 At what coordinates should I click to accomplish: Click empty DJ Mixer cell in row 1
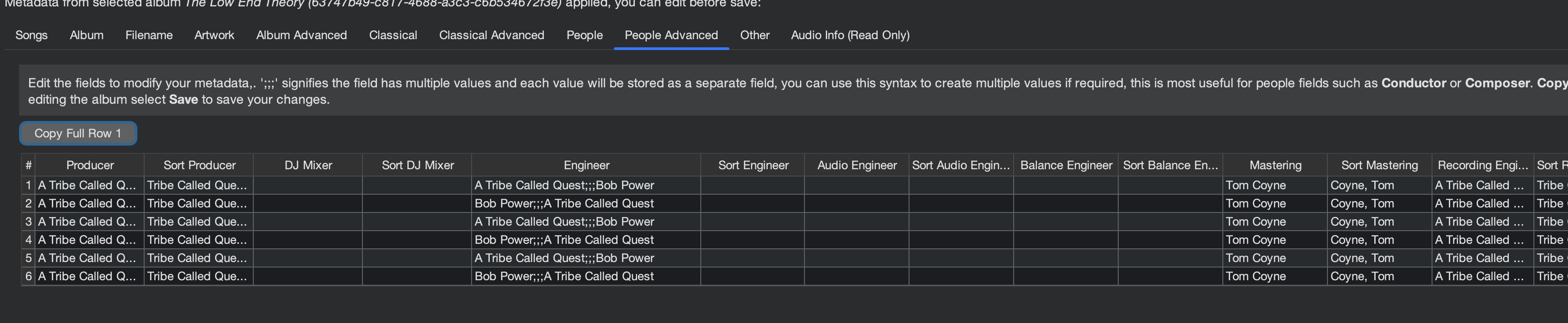click(x=308, y=185)
